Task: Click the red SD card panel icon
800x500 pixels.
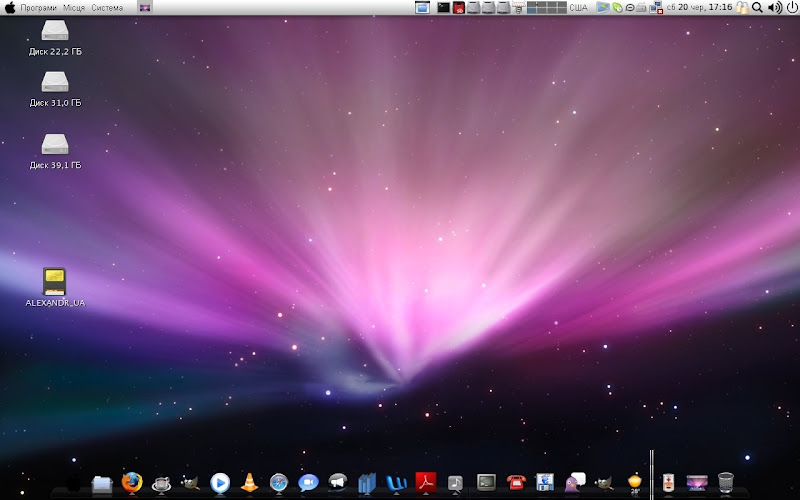Action: 459,7
